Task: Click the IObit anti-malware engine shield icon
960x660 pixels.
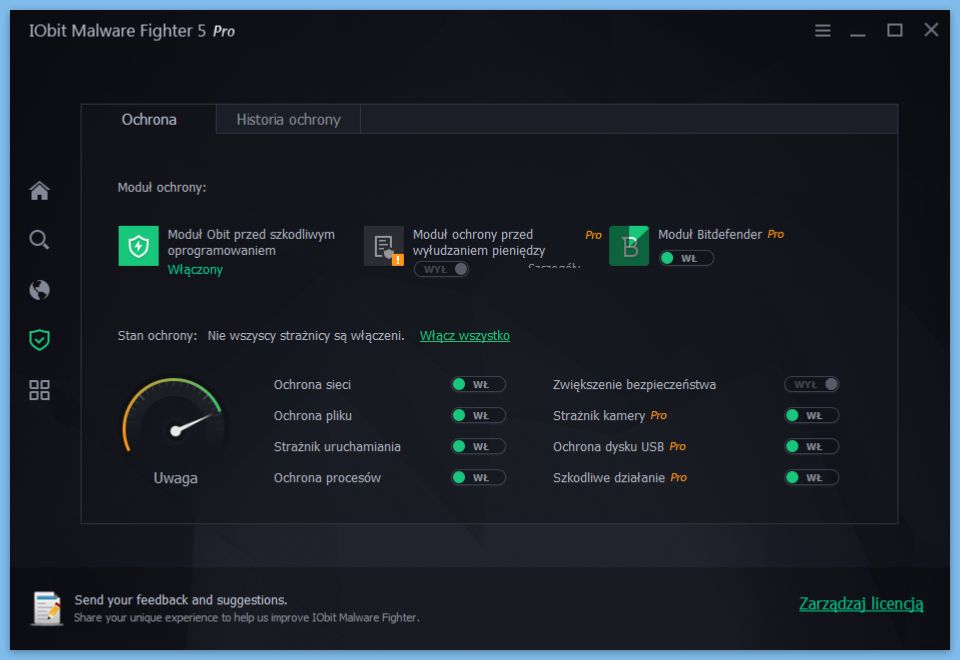Action: [138, 246]
